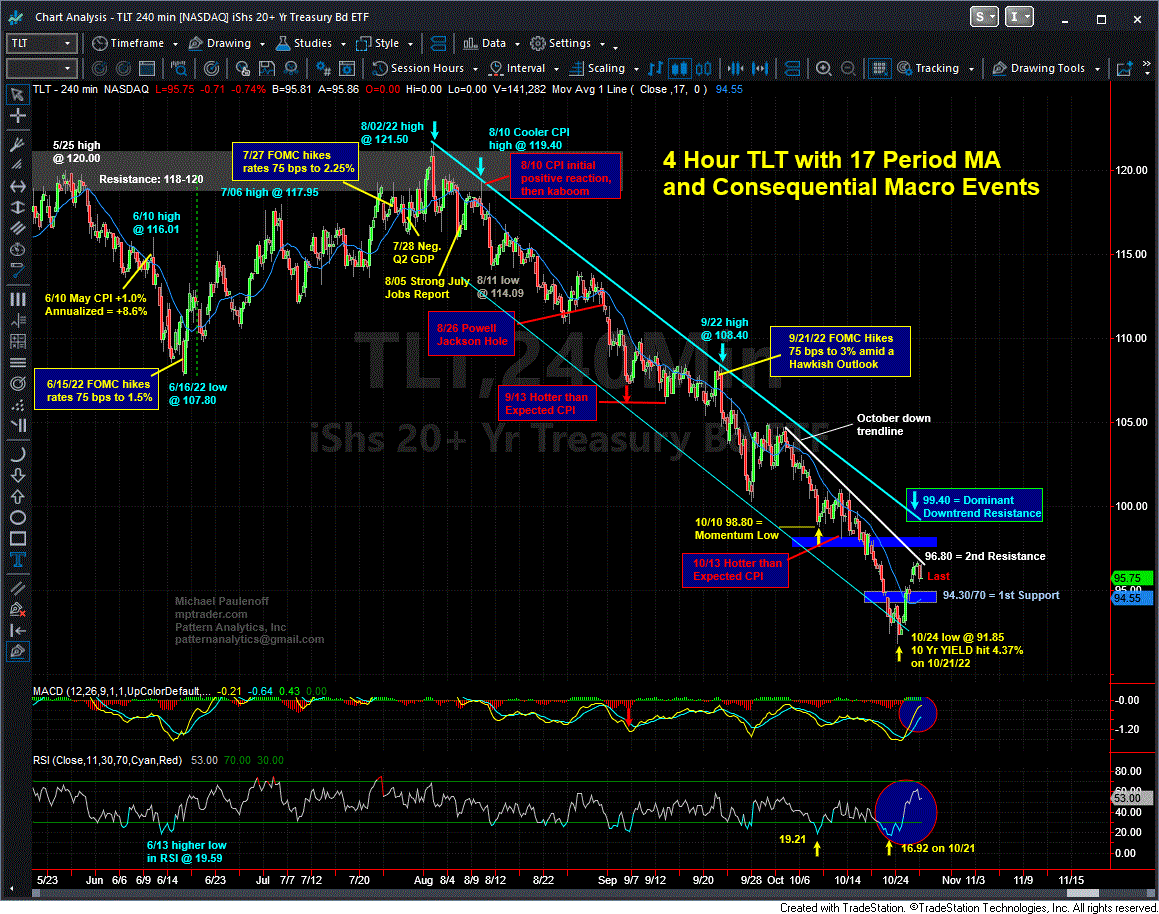The height and width of the screenshot is (914, 1159).
Task: Toggle the I mode button in title bar
Action: click(1019, 17)
